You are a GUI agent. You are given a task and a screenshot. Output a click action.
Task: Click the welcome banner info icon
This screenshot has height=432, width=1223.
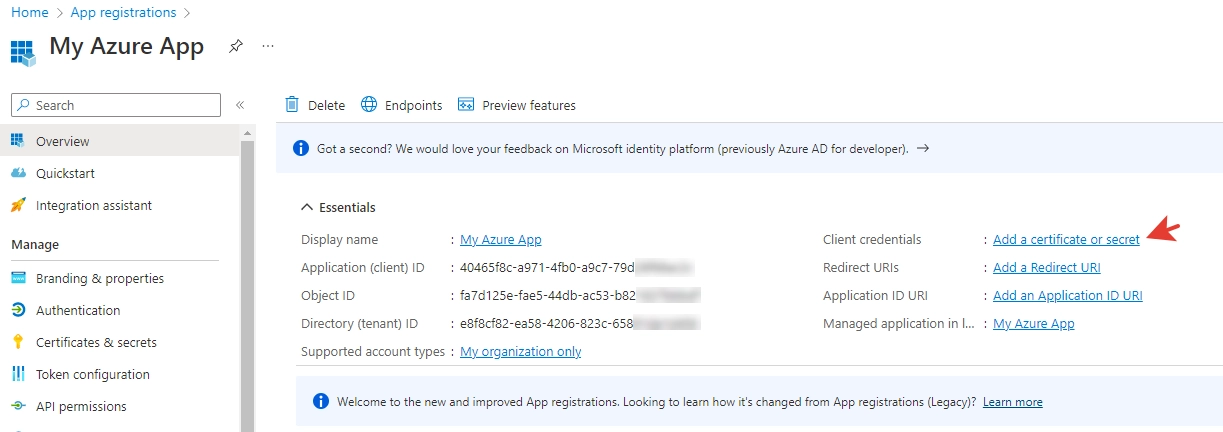(x=321, y=401)
